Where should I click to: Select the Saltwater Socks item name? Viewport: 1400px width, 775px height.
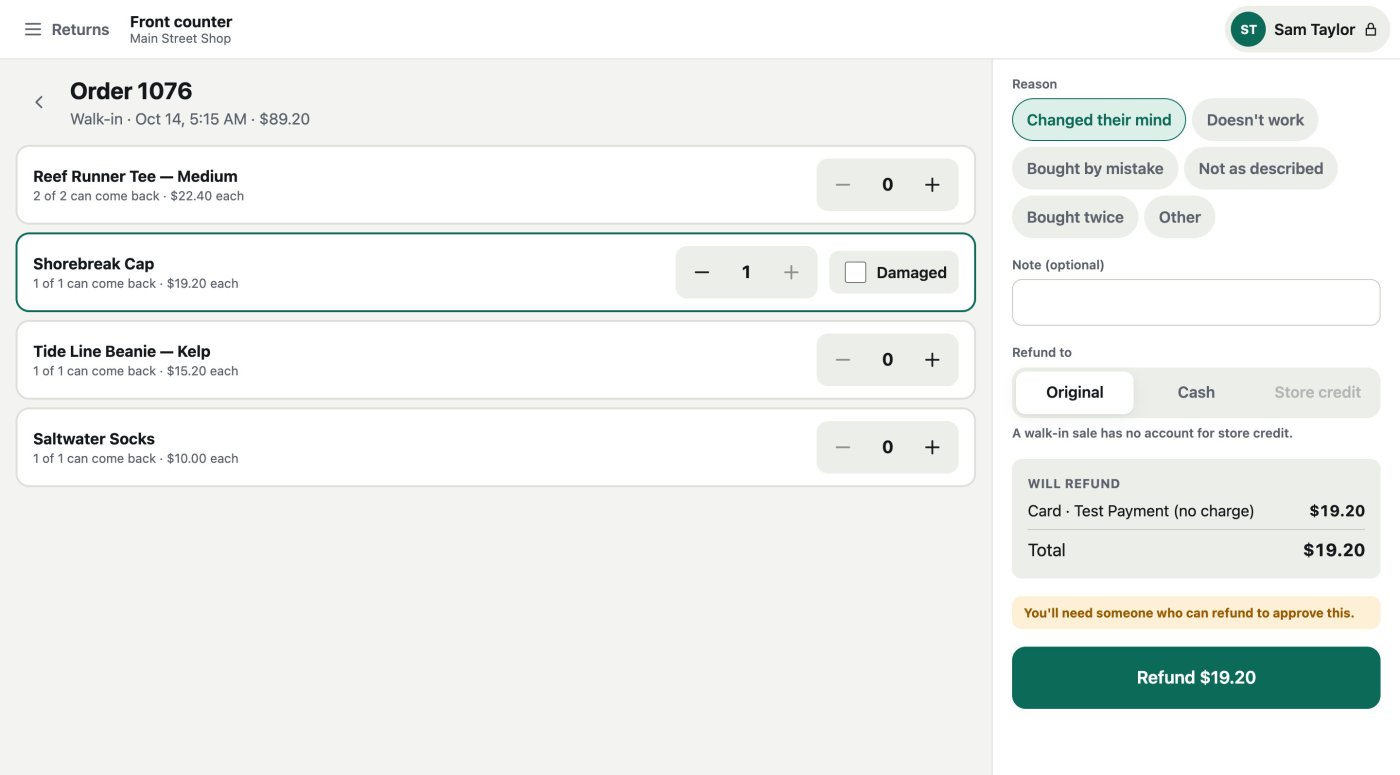pyautogui.click(x=94, y=439)
